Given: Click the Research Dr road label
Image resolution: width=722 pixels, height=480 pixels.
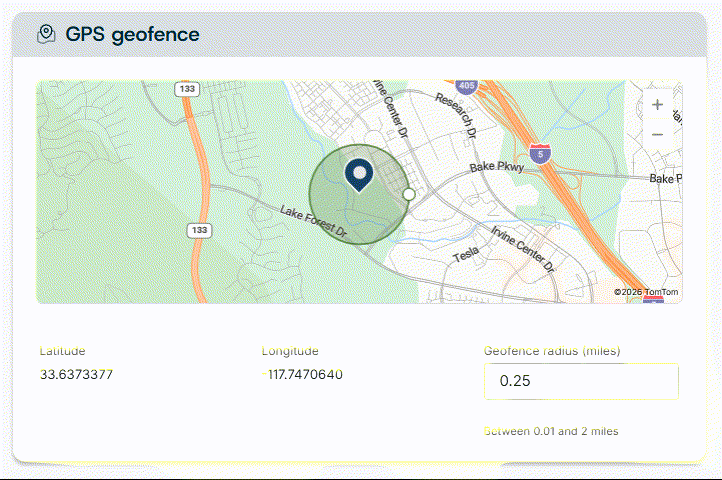Looking at the screenshot, I should (x=456, y=115).
